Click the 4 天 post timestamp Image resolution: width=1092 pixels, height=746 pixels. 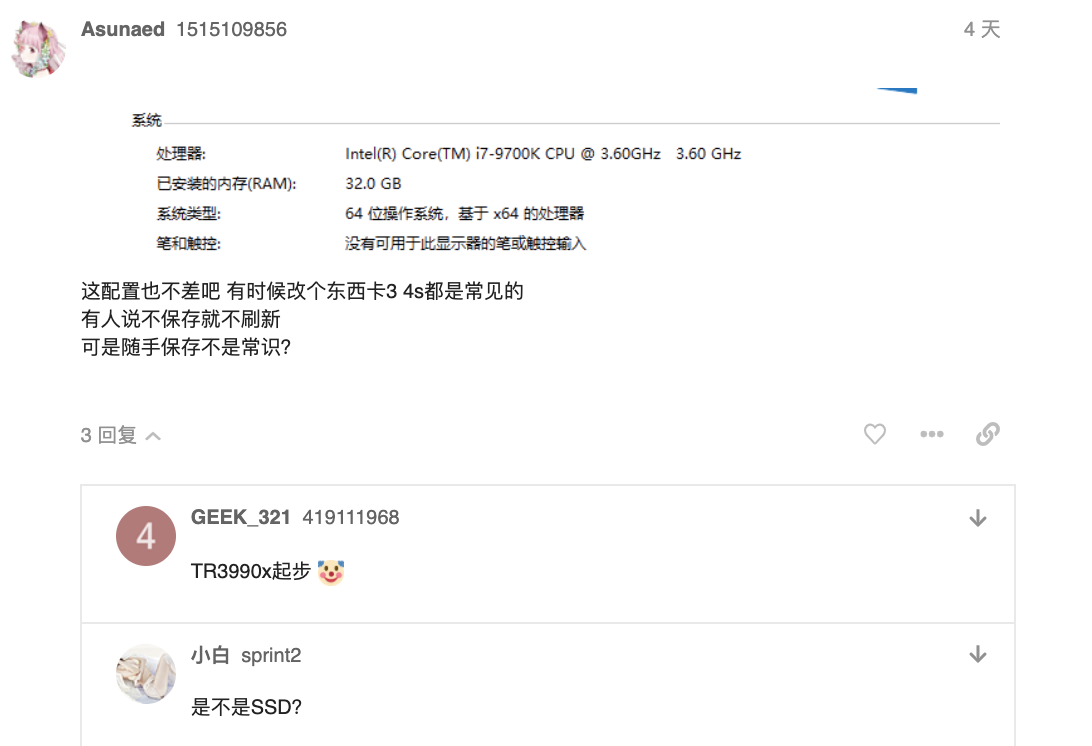pyautogui.click(x=982, y=29)
